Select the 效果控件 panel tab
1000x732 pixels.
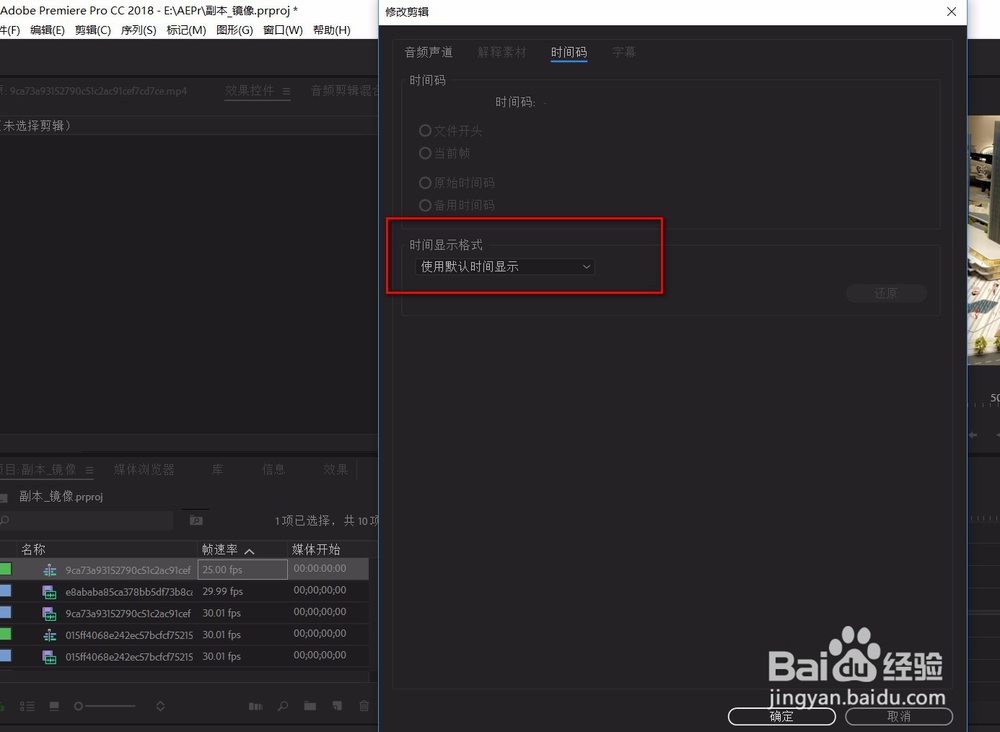[249, 91]
